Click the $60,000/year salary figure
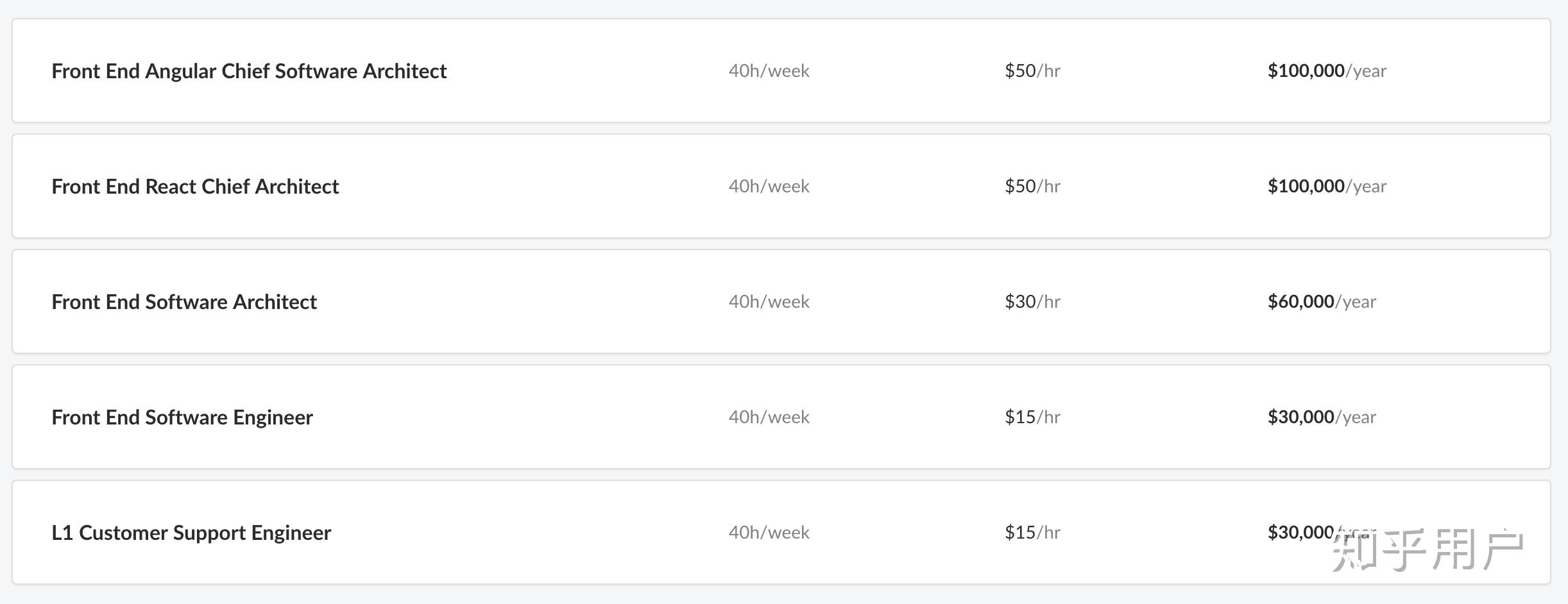 [1322, 301]
